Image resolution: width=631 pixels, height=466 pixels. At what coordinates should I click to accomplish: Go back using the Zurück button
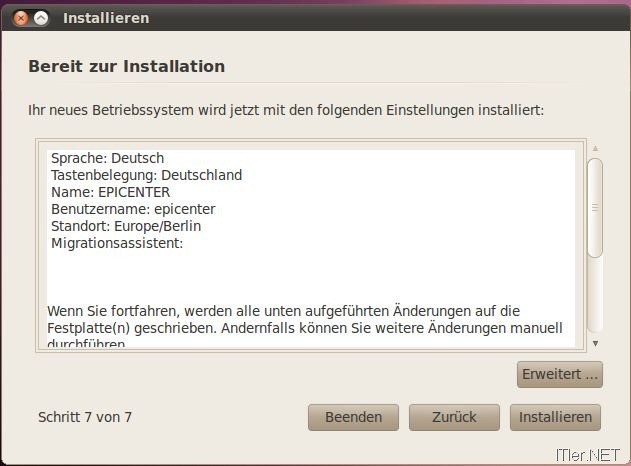pos(454,417)
